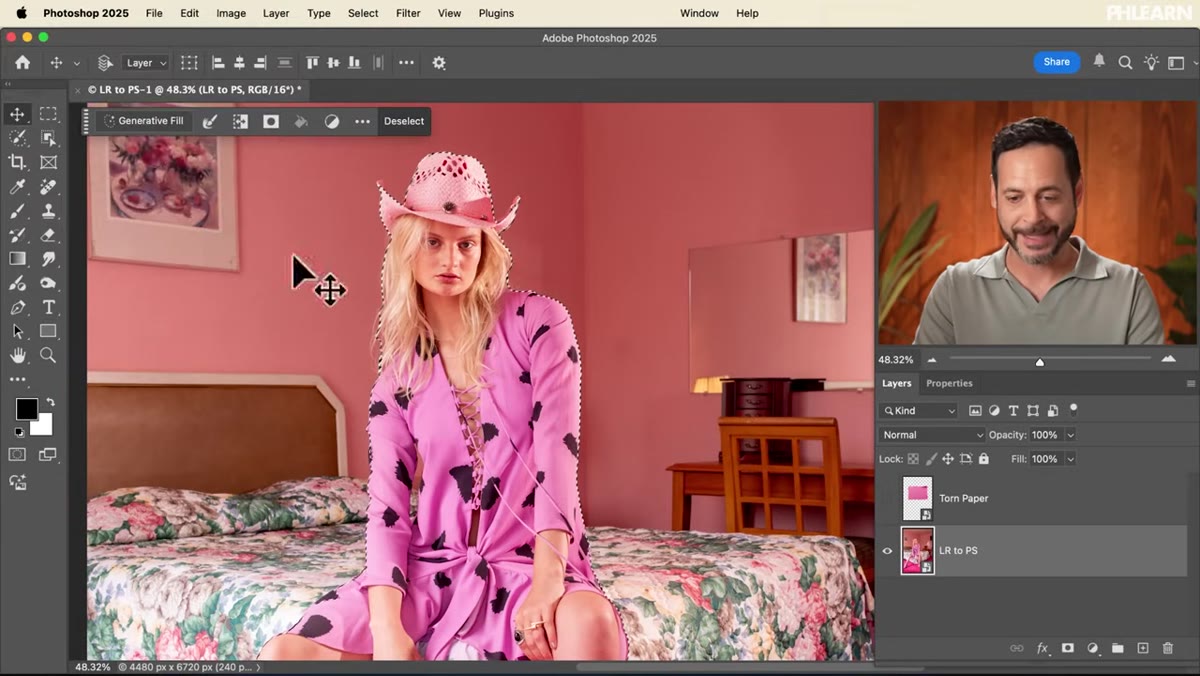Select the Horizontal Type tool

[48, 307]
